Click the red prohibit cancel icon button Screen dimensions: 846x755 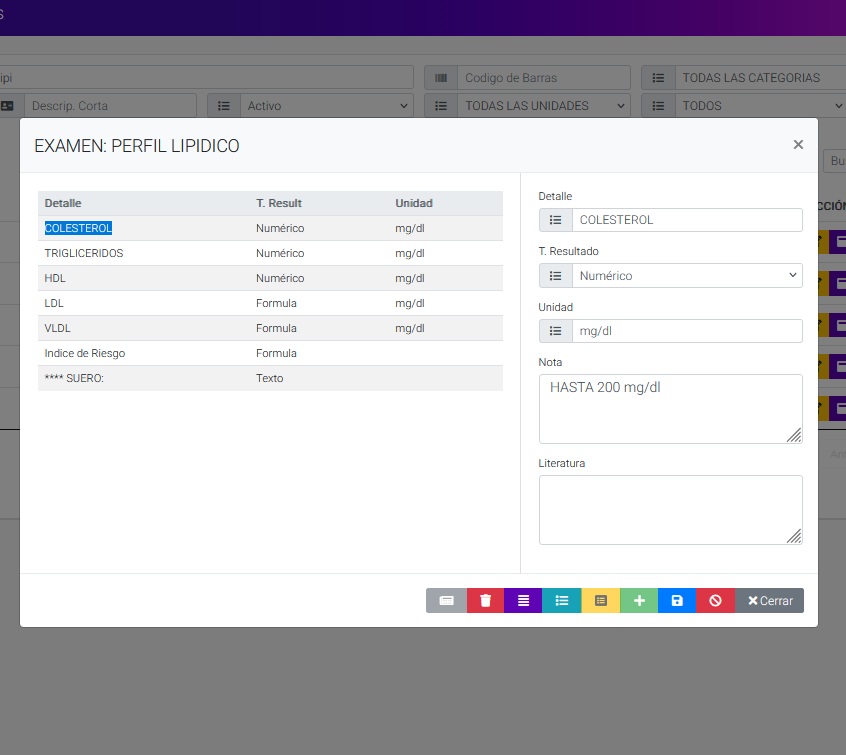point(715,601)
